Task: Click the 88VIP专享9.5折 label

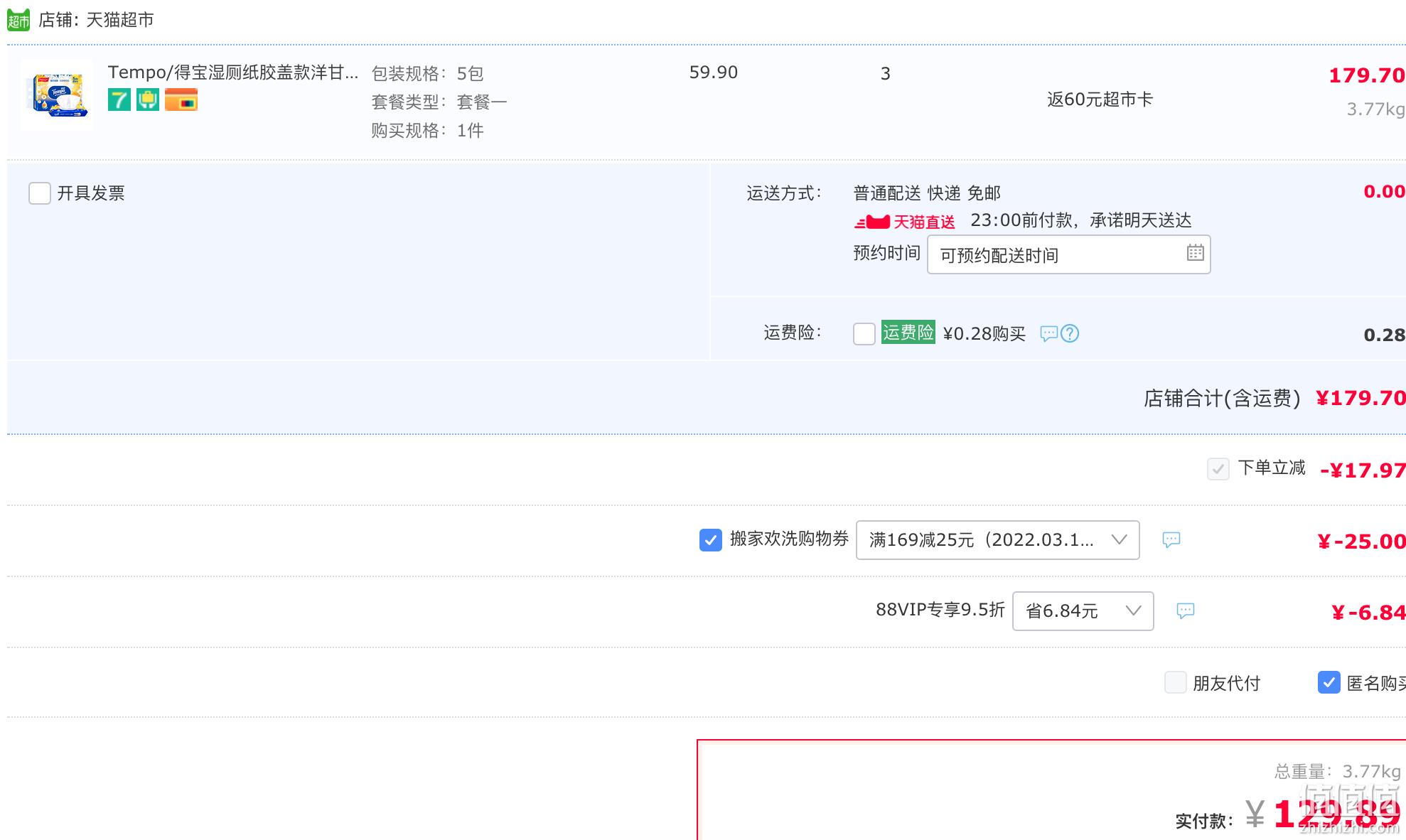Action: pos(940,610)
